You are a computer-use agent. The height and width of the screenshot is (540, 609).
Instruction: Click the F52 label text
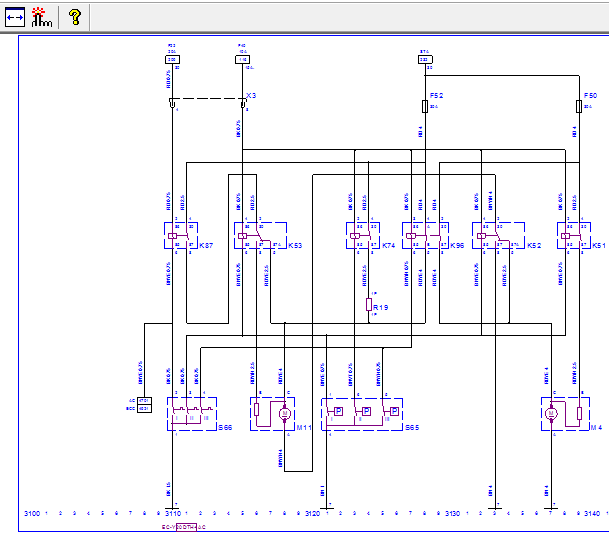pos(437,95)
